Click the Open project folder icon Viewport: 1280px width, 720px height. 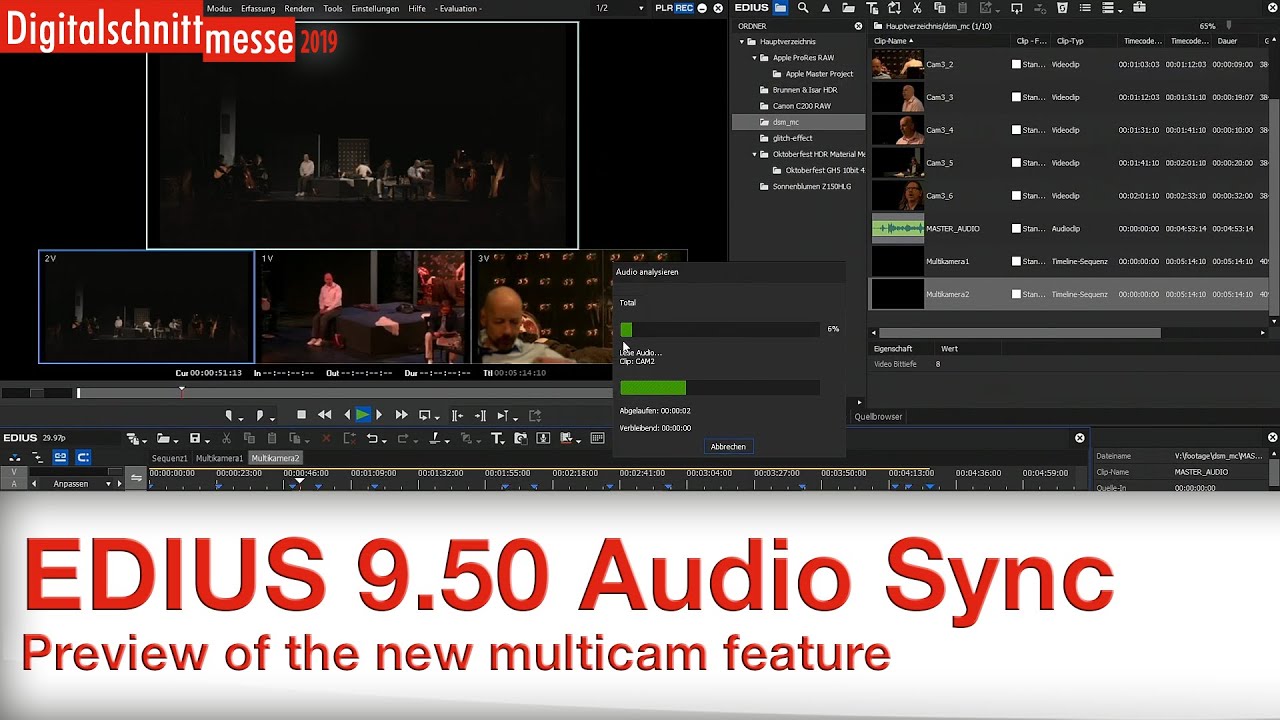pyautogui.click(x=162, y=438)
